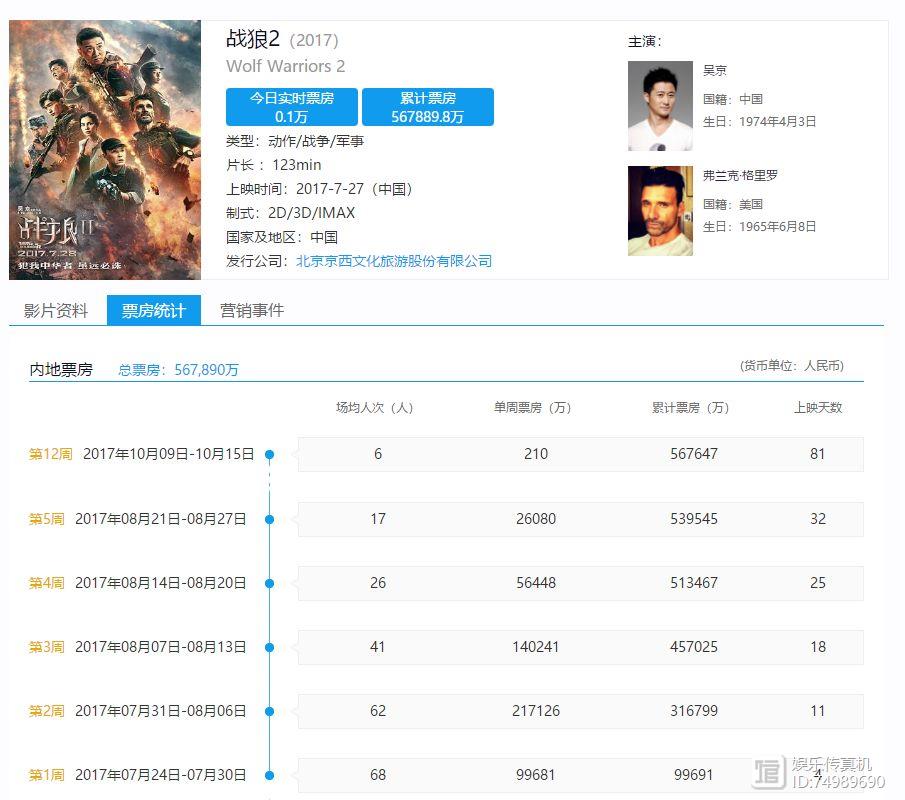Click weekly box office value 210
This screenshot has height=800, width=905.
[x=536, y=454]
